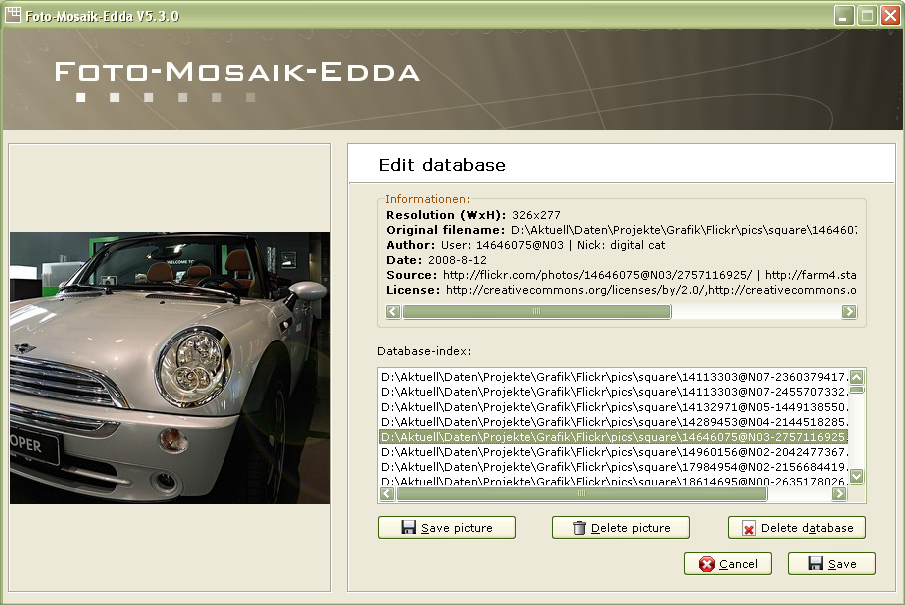
Task: Click Informationen horizontal scrollbar thumb
Action: tap(537, 312)
